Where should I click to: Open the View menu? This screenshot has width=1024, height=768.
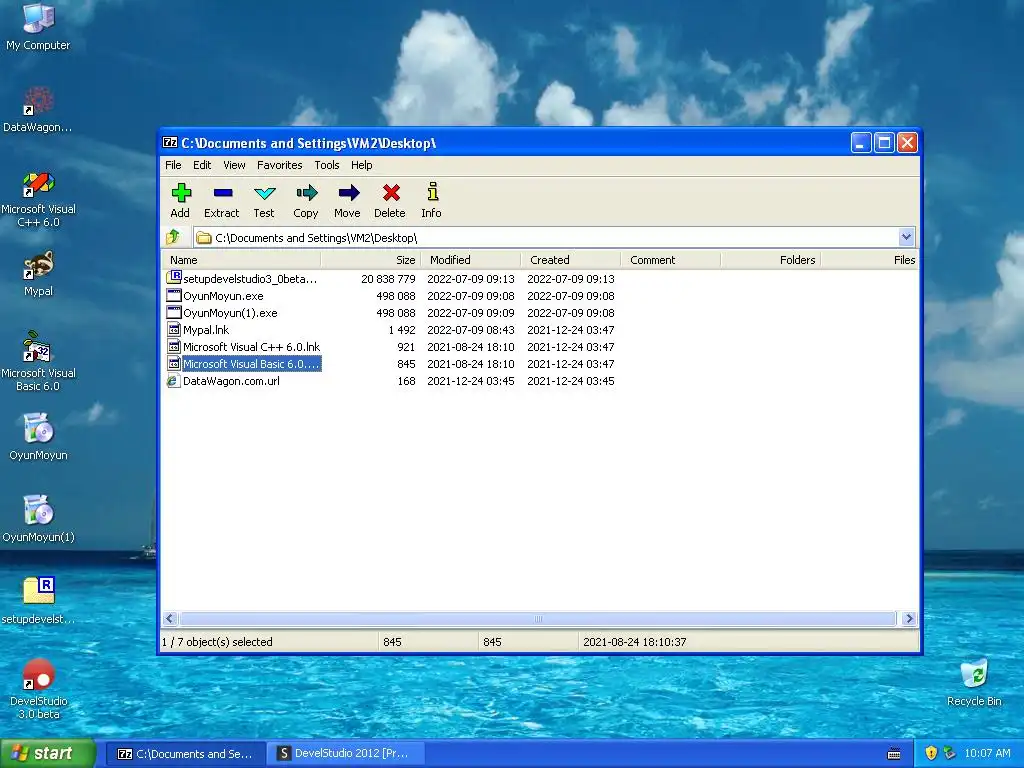pos(234,165)
